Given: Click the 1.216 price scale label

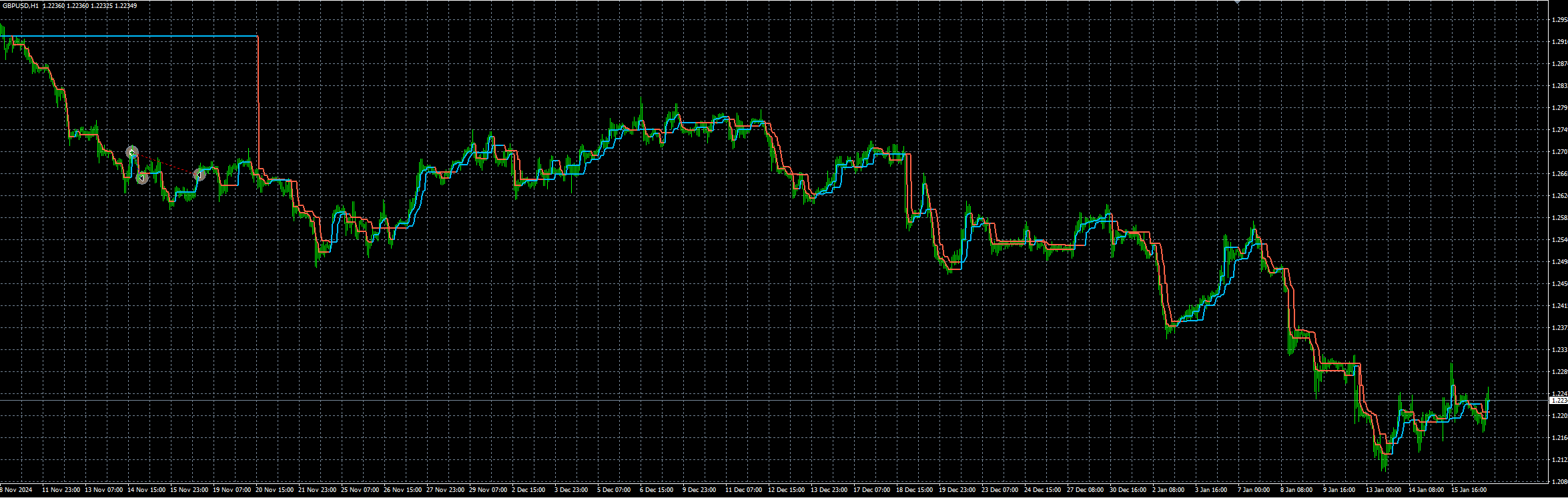Looking at the screenshot, I should [1559, 438].
